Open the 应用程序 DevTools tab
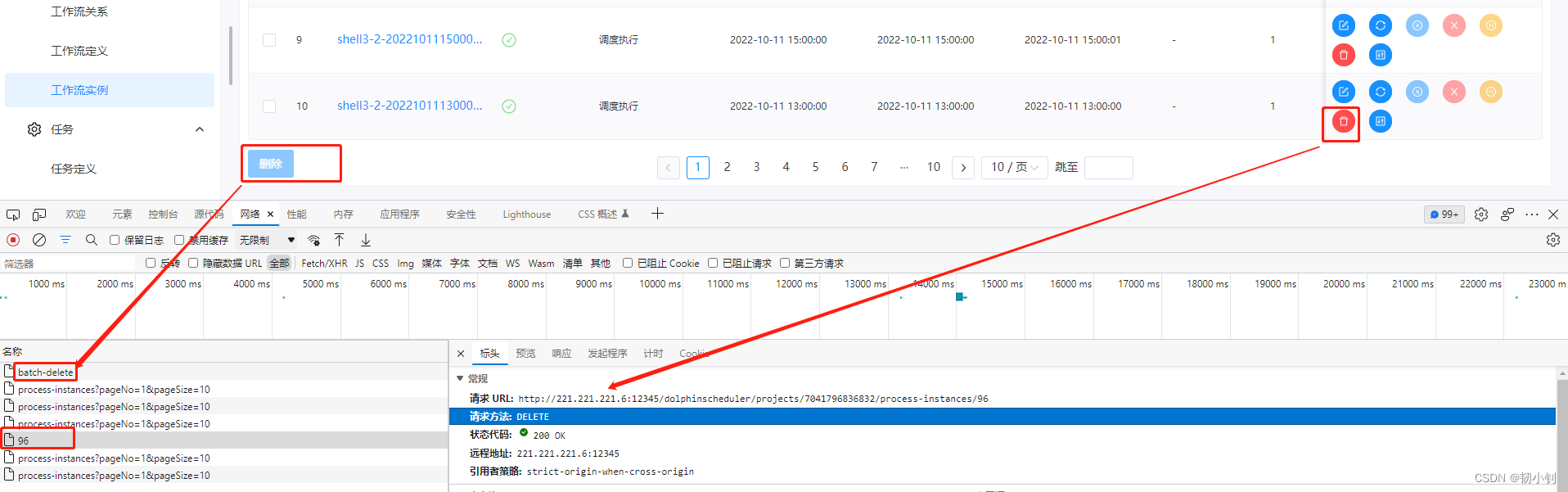The width and height of the screenshot is (1568, 492). click(399, 214)
